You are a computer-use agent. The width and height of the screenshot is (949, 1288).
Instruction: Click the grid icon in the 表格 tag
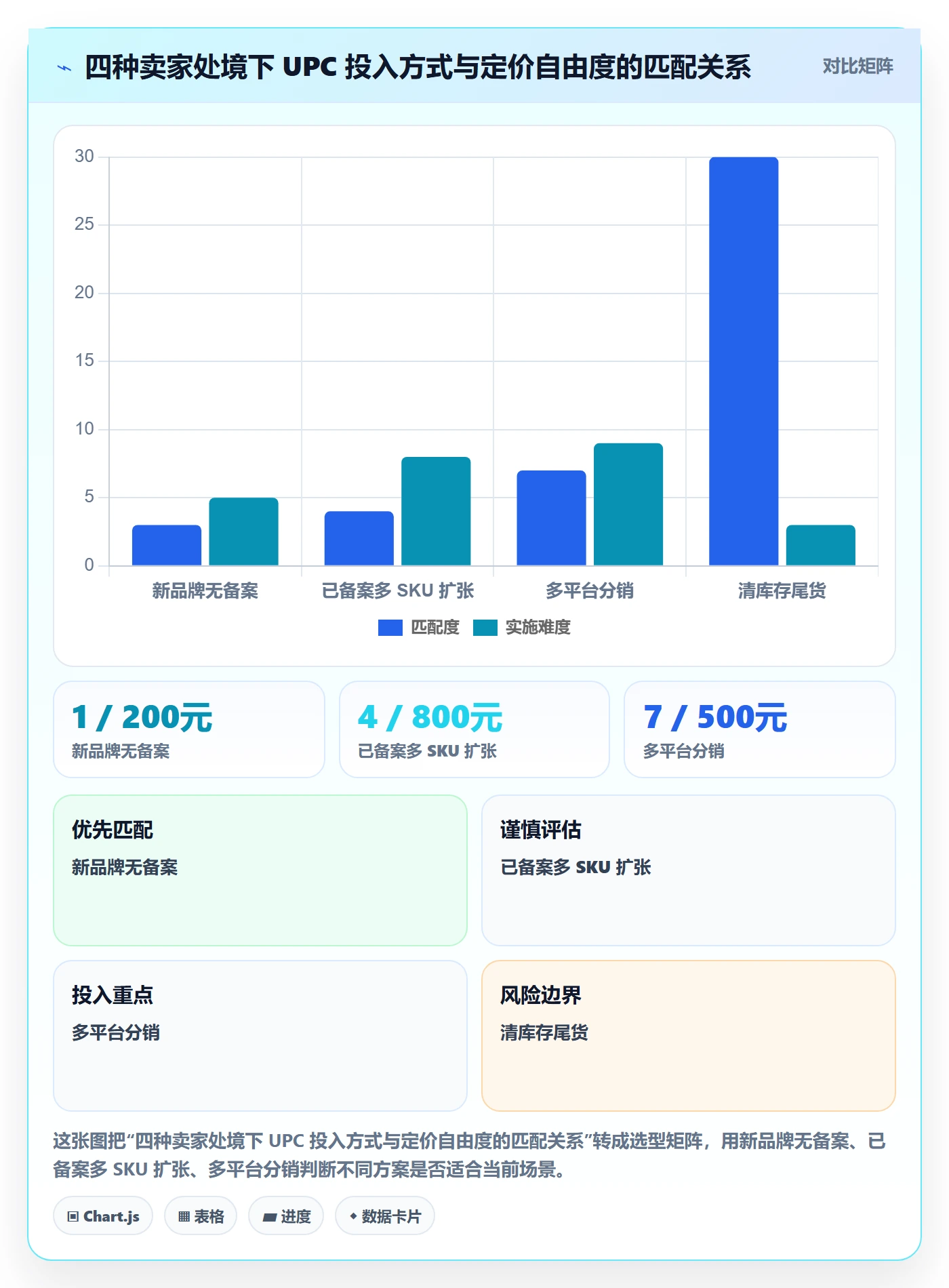(184, 1217)
